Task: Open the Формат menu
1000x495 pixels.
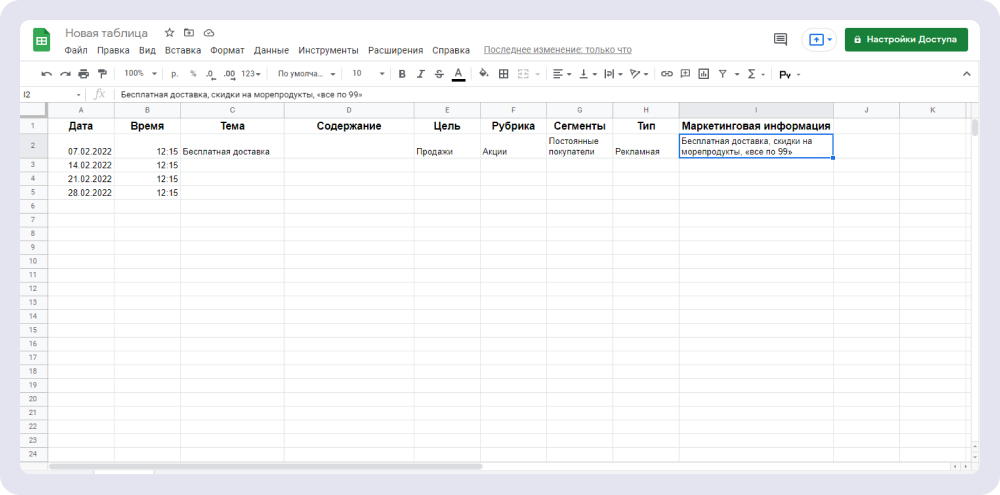Action: [227, 50]
